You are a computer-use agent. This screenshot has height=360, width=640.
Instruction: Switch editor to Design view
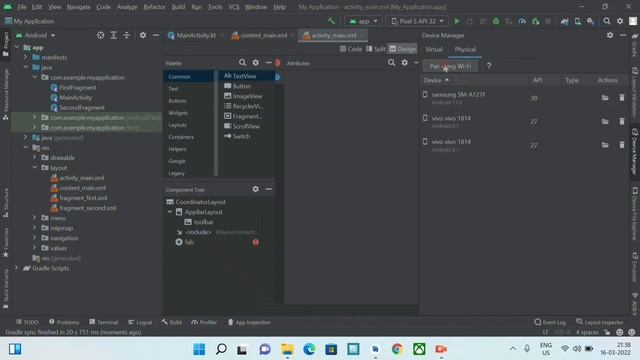[x=402, y=49]
